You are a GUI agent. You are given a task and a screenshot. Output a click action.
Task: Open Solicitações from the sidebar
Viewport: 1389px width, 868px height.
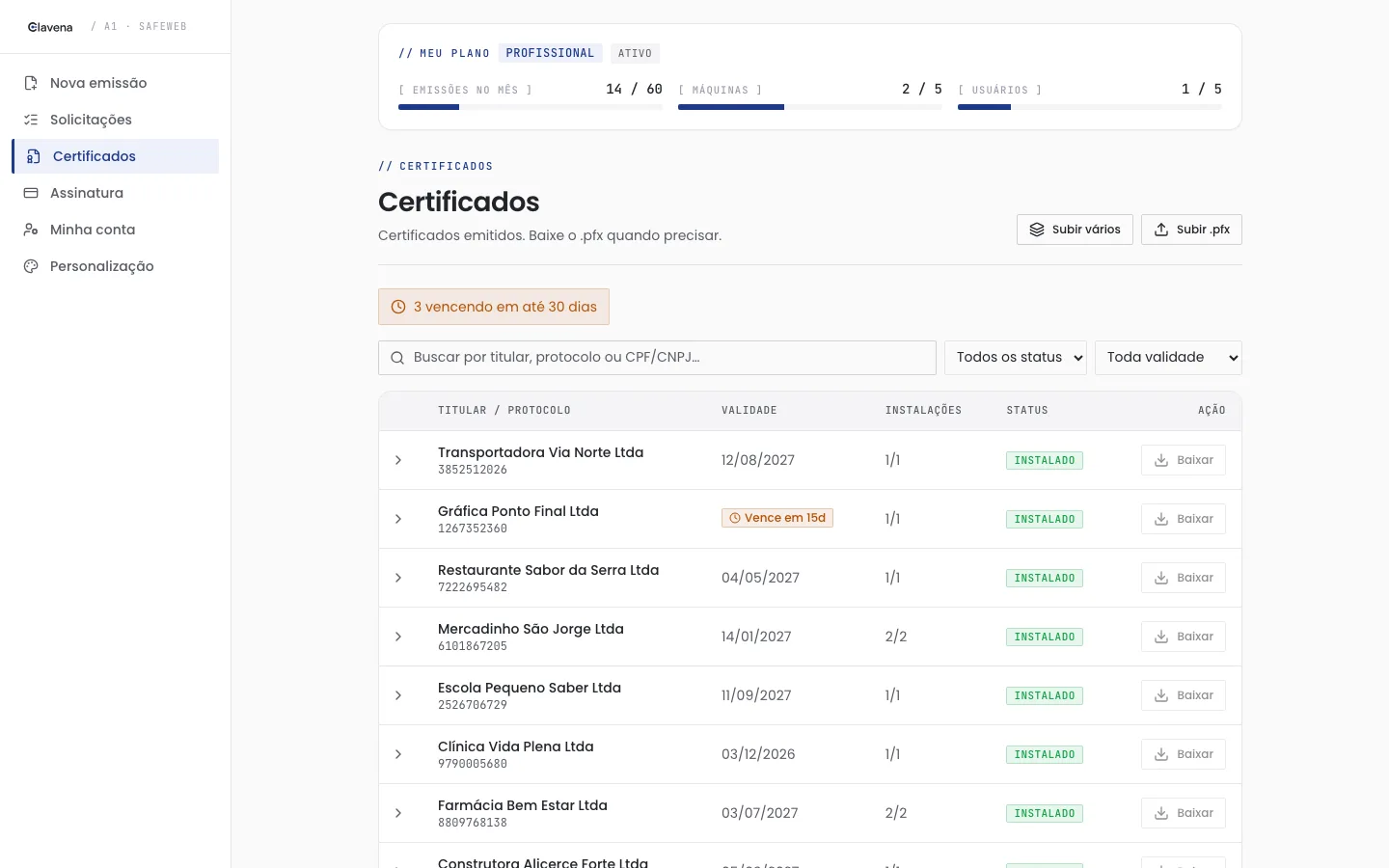tap(116, 120)
